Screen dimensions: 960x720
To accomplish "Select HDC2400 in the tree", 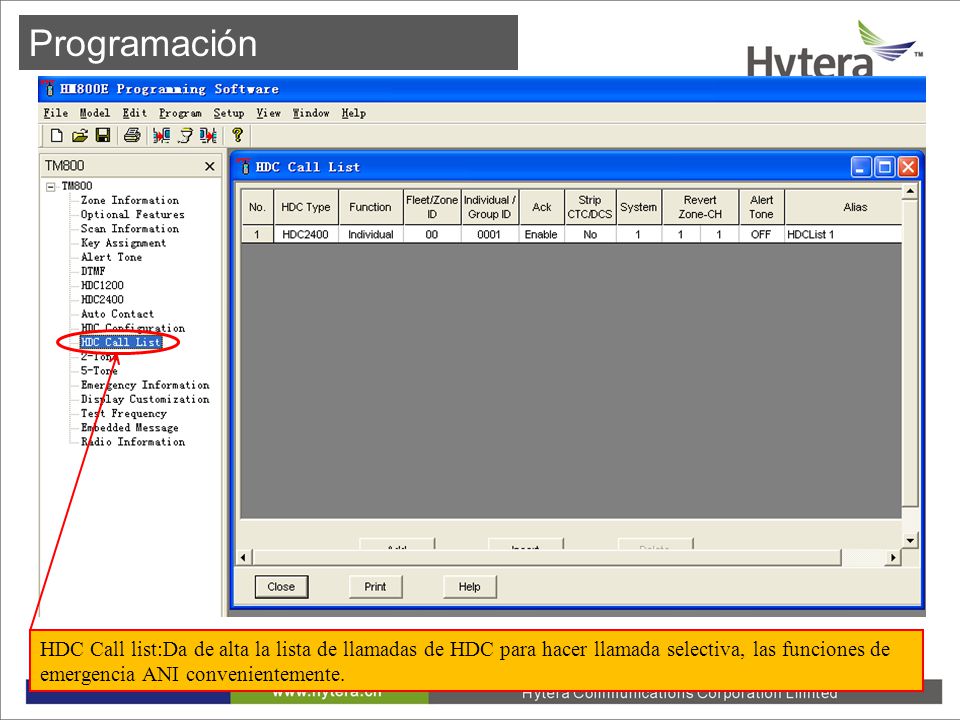I will [x=102, y=299].
